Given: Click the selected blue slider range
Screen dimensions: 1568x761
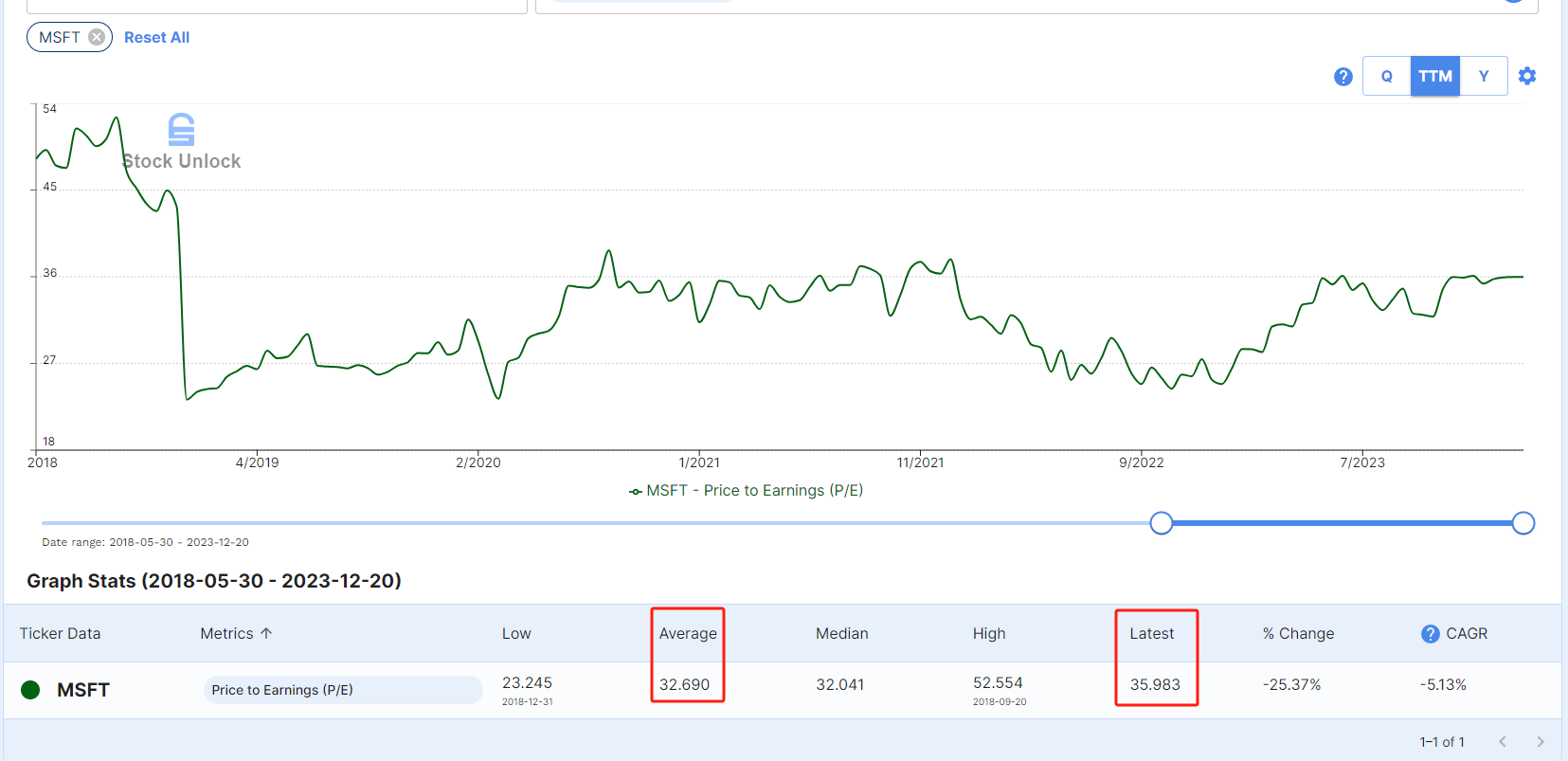Looking at the screenshot, I should tap(1342, 523).
